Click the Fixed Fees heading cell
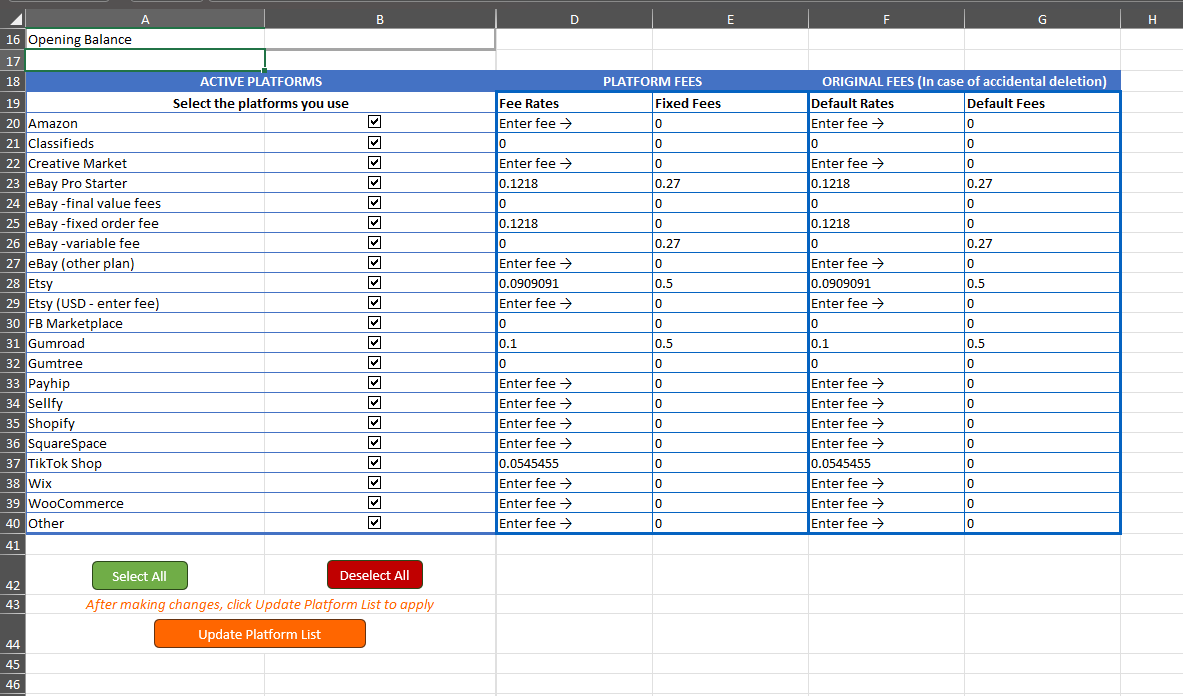This screenshot has width=1183, height=696. [x=730, y=103]
